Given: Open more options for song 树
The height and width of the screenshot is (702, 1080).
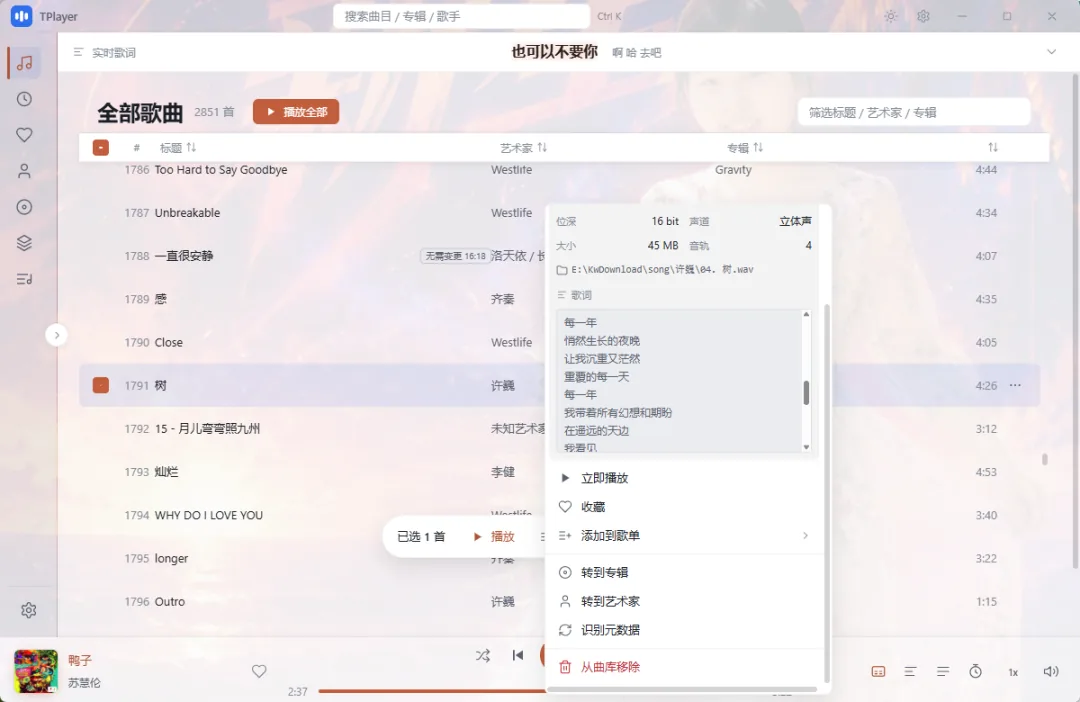Looking at the screenshot, I should (1015, 385).
